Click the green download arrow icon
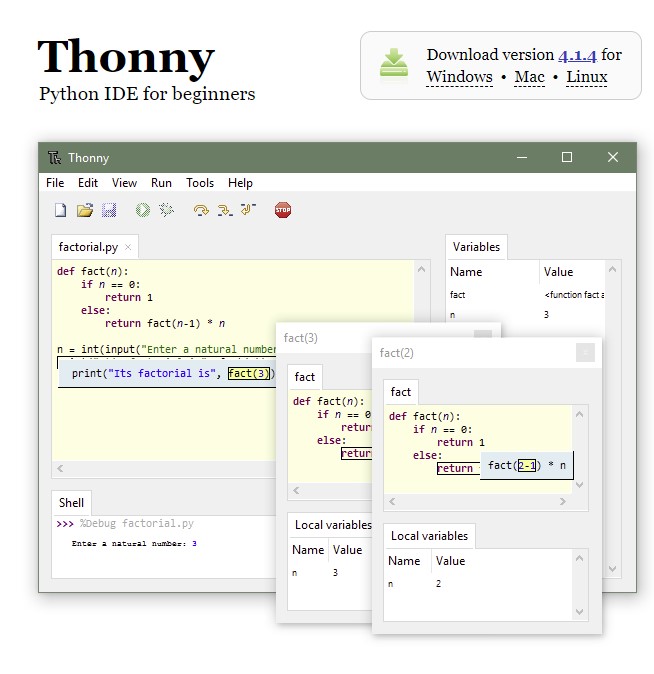Screen dimensions: 654x674 (394, 63)
